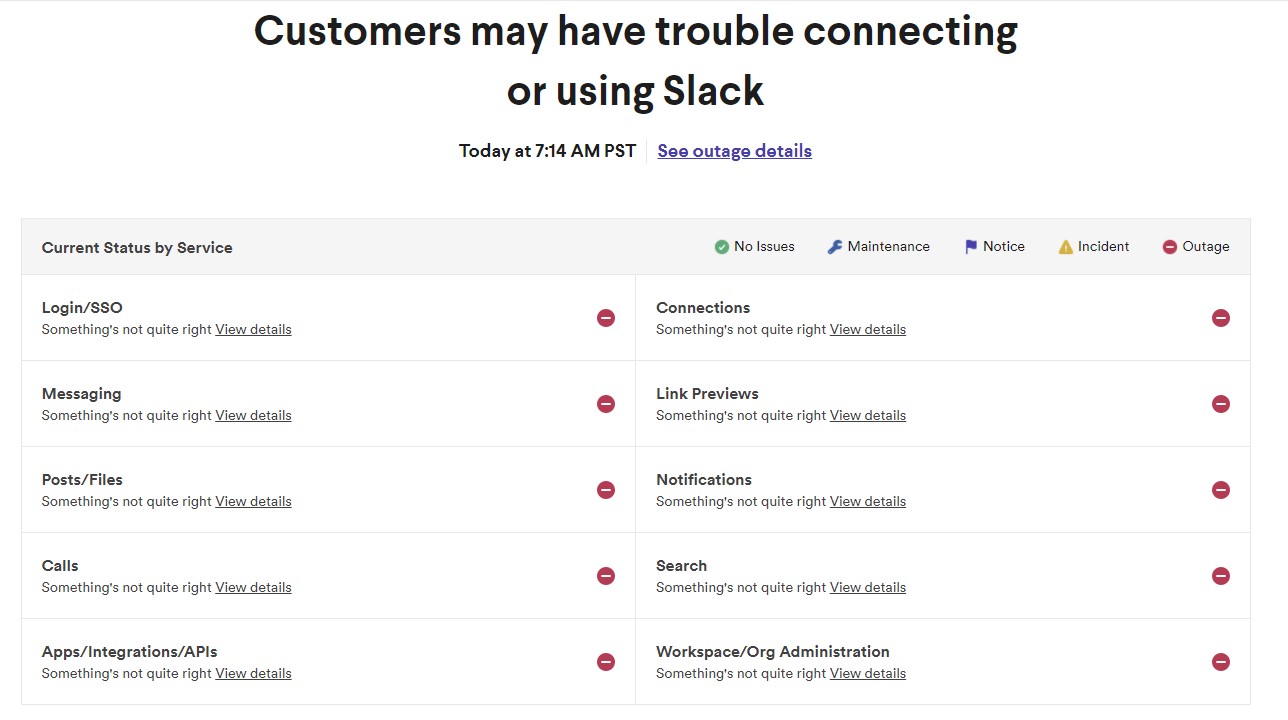View details for Login/SSO
Screen dimensions: 1288x720
254,329
